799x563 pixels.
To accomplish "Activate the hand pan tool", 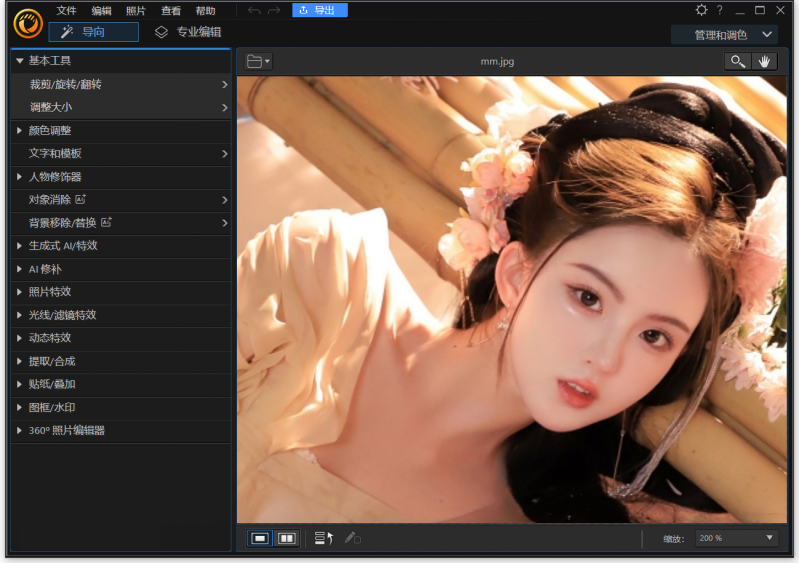I will click(764, 62).
